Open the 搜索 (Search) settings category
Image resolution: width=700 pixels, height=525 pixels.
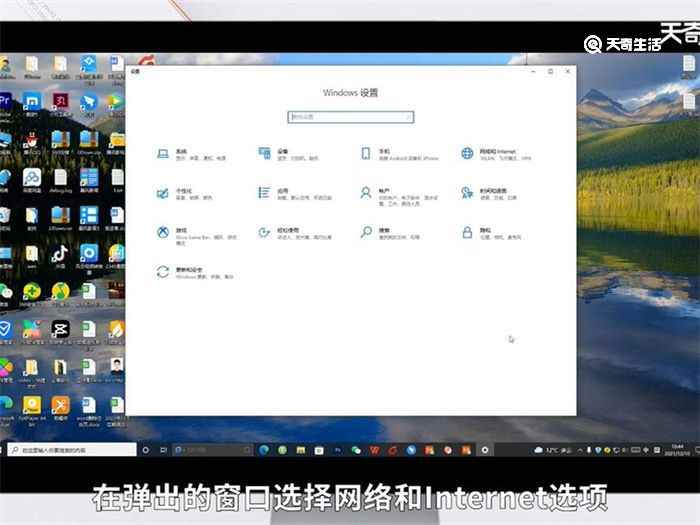click(390, 233)
